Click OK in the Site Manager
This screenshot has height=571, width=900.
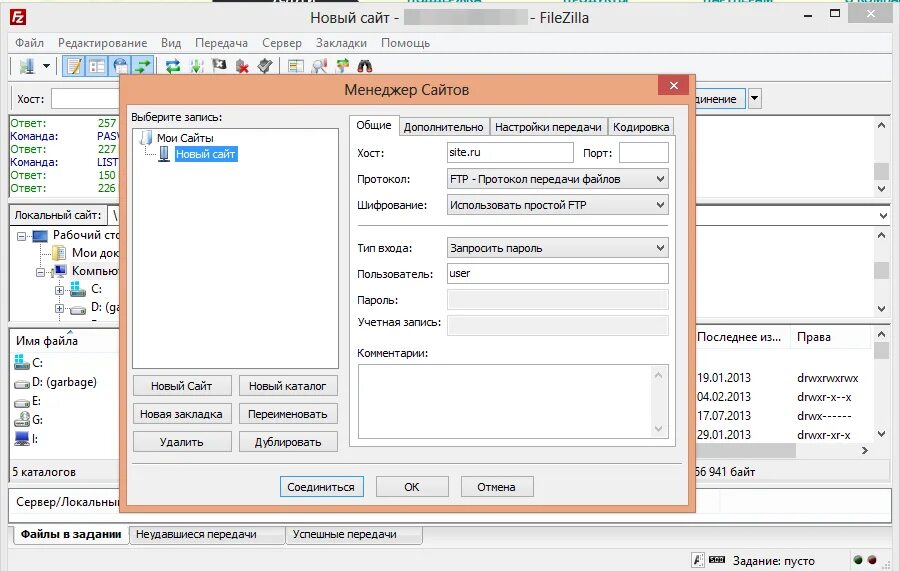(x=412, y=487)
